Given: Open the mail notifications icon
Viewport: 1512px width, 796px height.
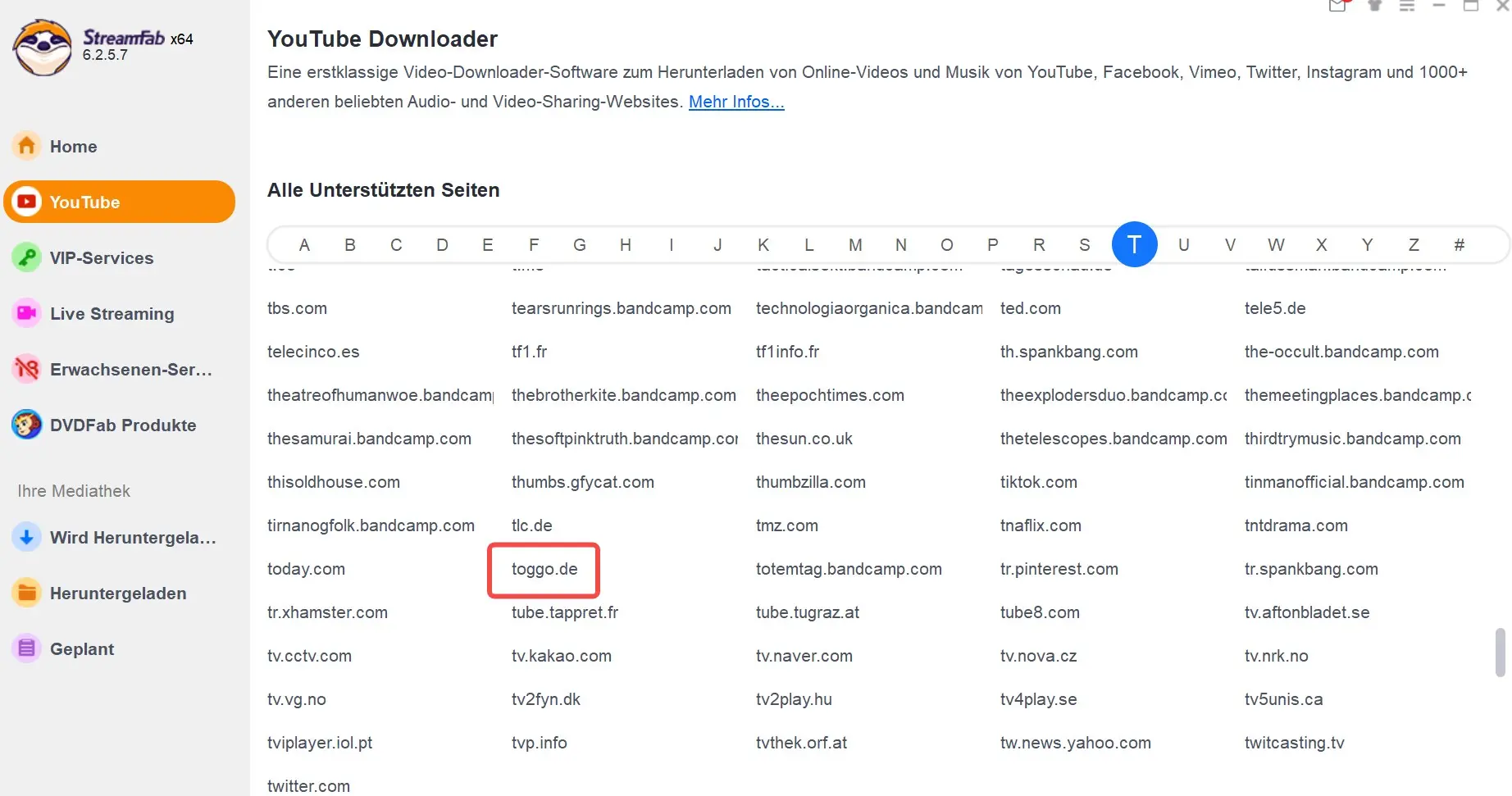Looking at the screenshot, I should coord(1338,5).
